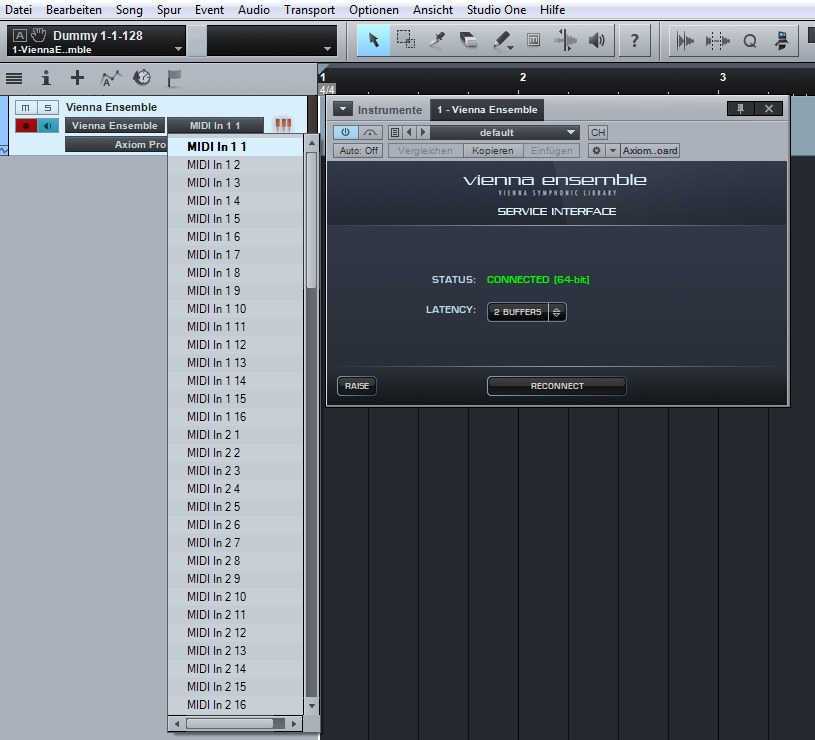Open the 2 BUFFERS latency selector

[x=527, y=312]
